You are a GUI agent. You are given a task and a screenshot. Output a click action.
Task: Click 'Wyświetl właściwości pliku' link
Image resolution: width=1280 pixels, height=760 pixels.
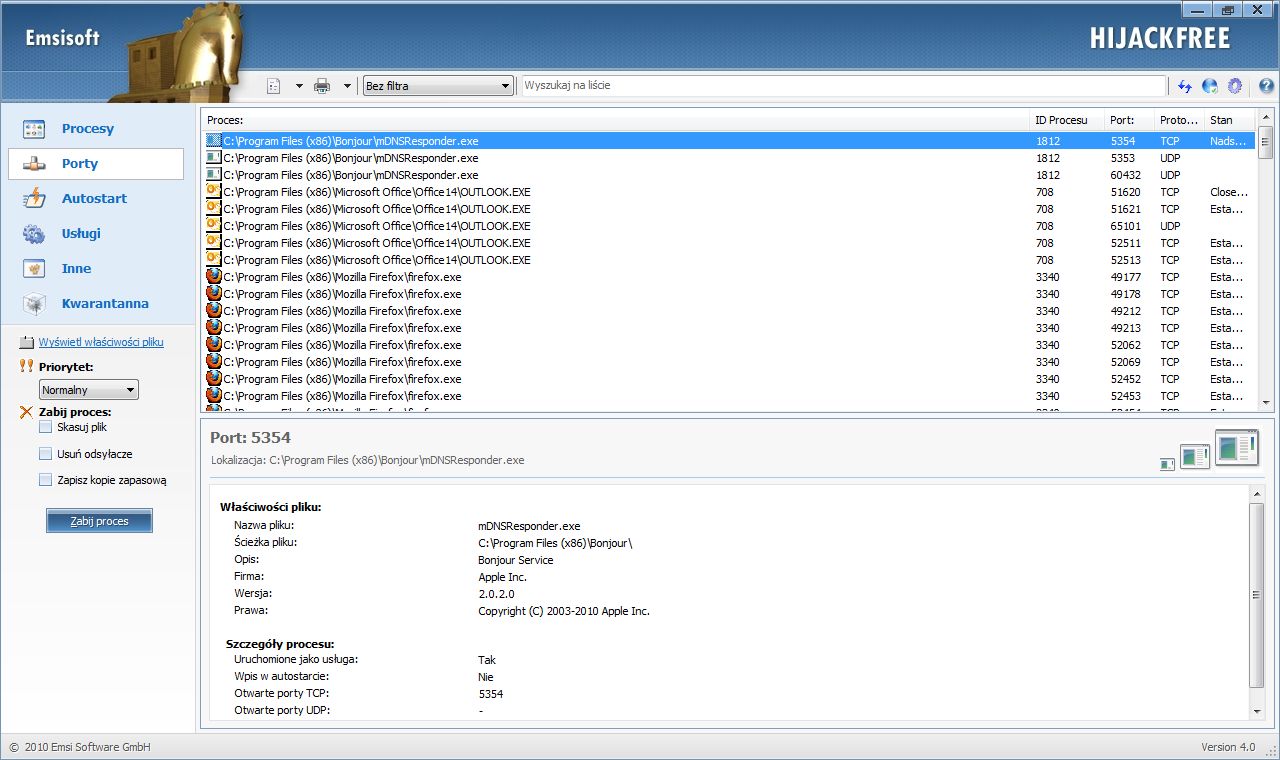[101, 342]
